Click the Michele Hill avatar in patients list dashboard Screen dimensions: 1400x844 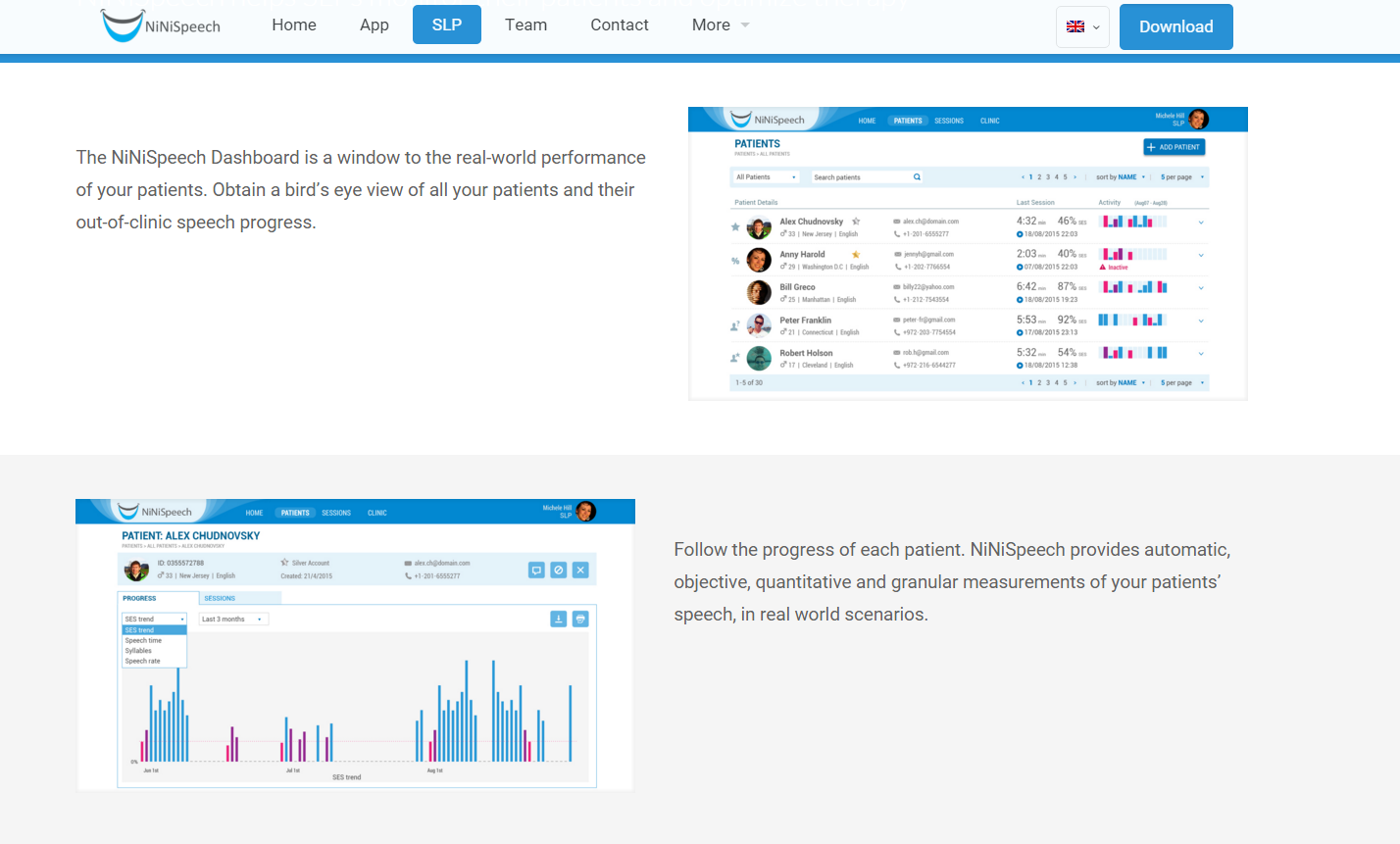point(1198,120)
